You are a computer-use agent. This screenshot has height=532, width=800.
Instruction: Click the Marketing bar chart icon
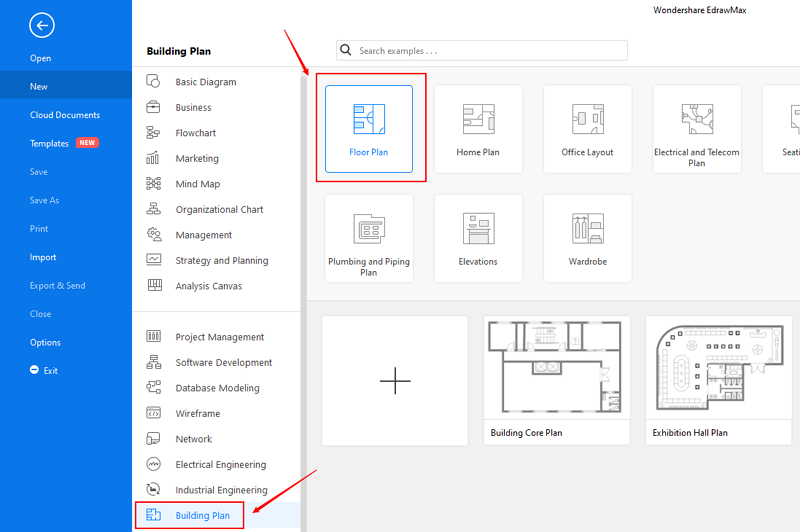tap(153, 158)
